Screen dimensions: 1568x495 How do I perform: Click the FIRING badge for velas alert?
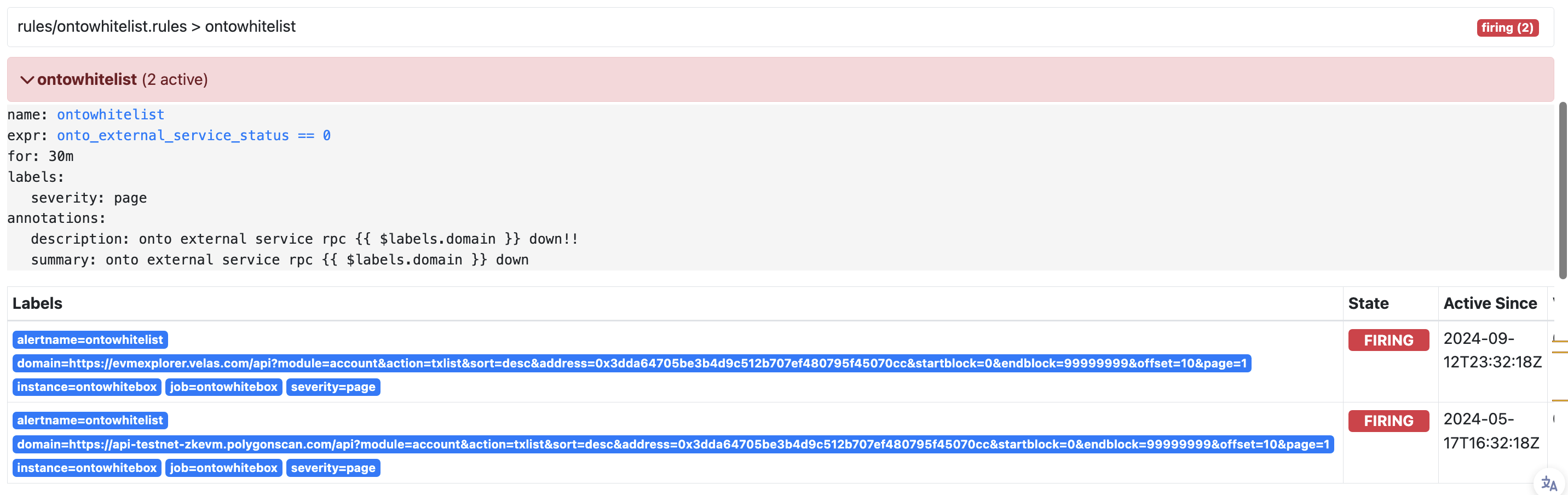tap(1388, 341)
